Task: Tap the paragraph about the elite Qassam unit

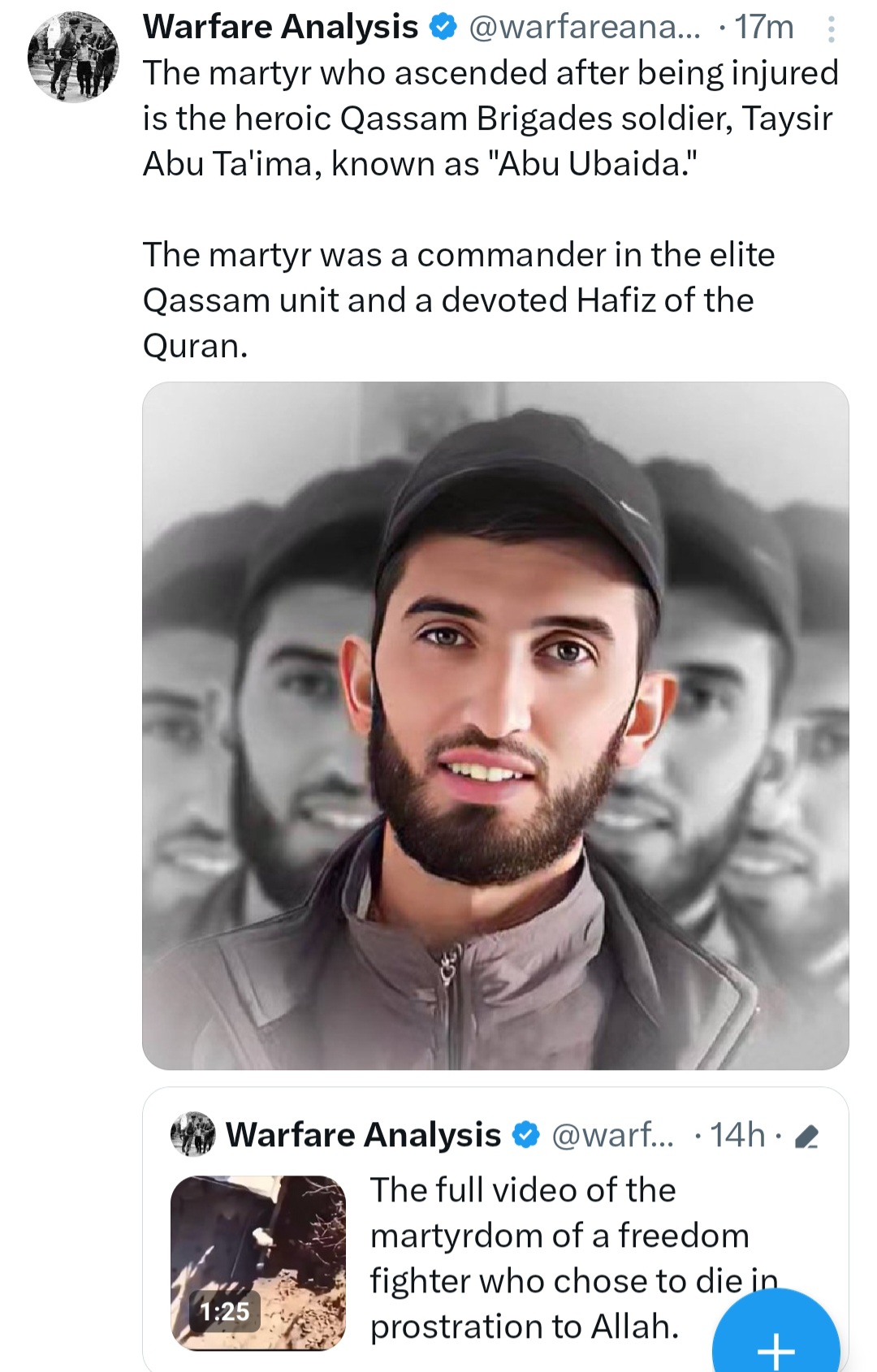Action: coord(459,300)
